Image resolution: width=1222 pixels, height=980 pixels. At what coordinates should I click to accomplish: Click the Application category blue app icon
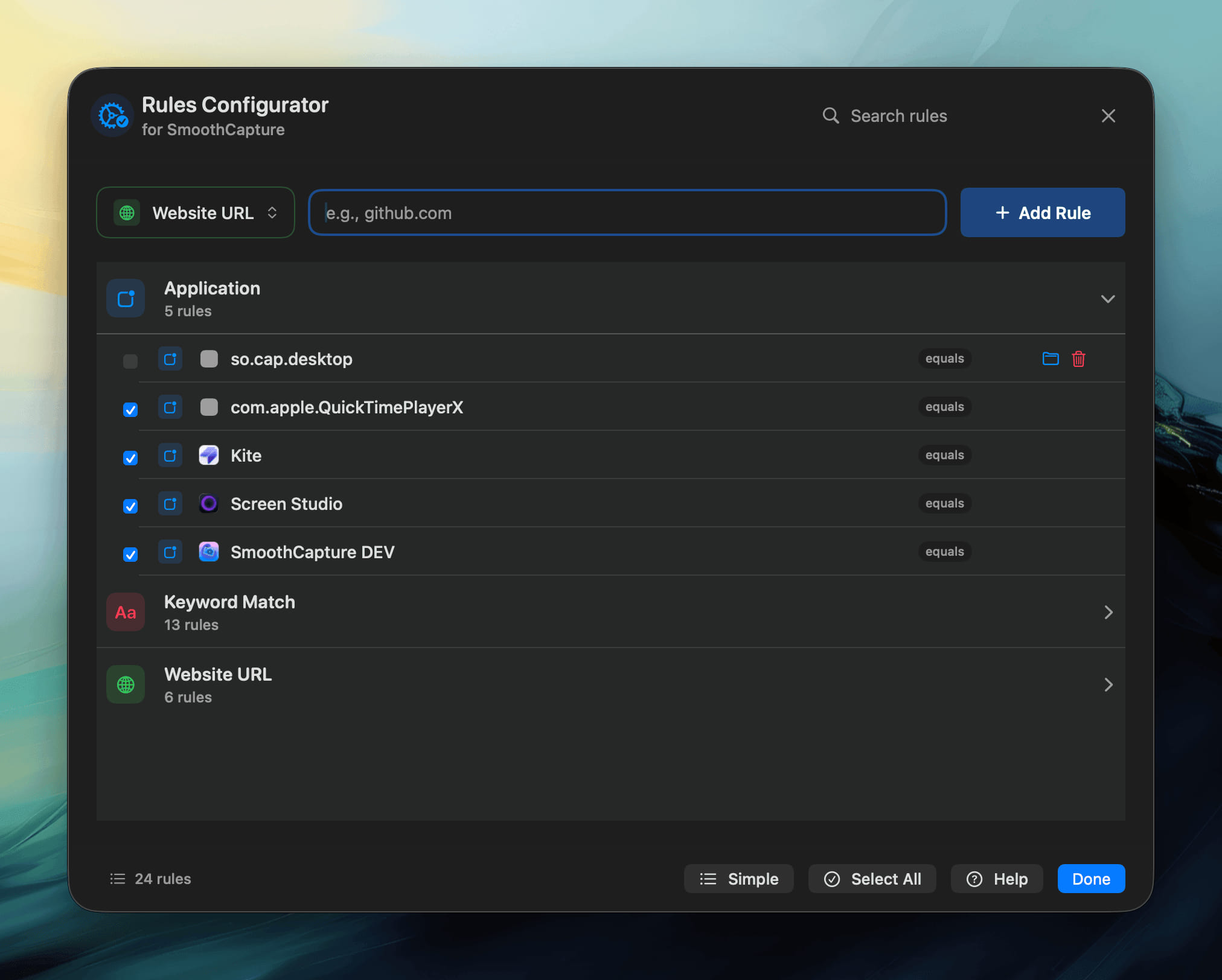point(126,298)
